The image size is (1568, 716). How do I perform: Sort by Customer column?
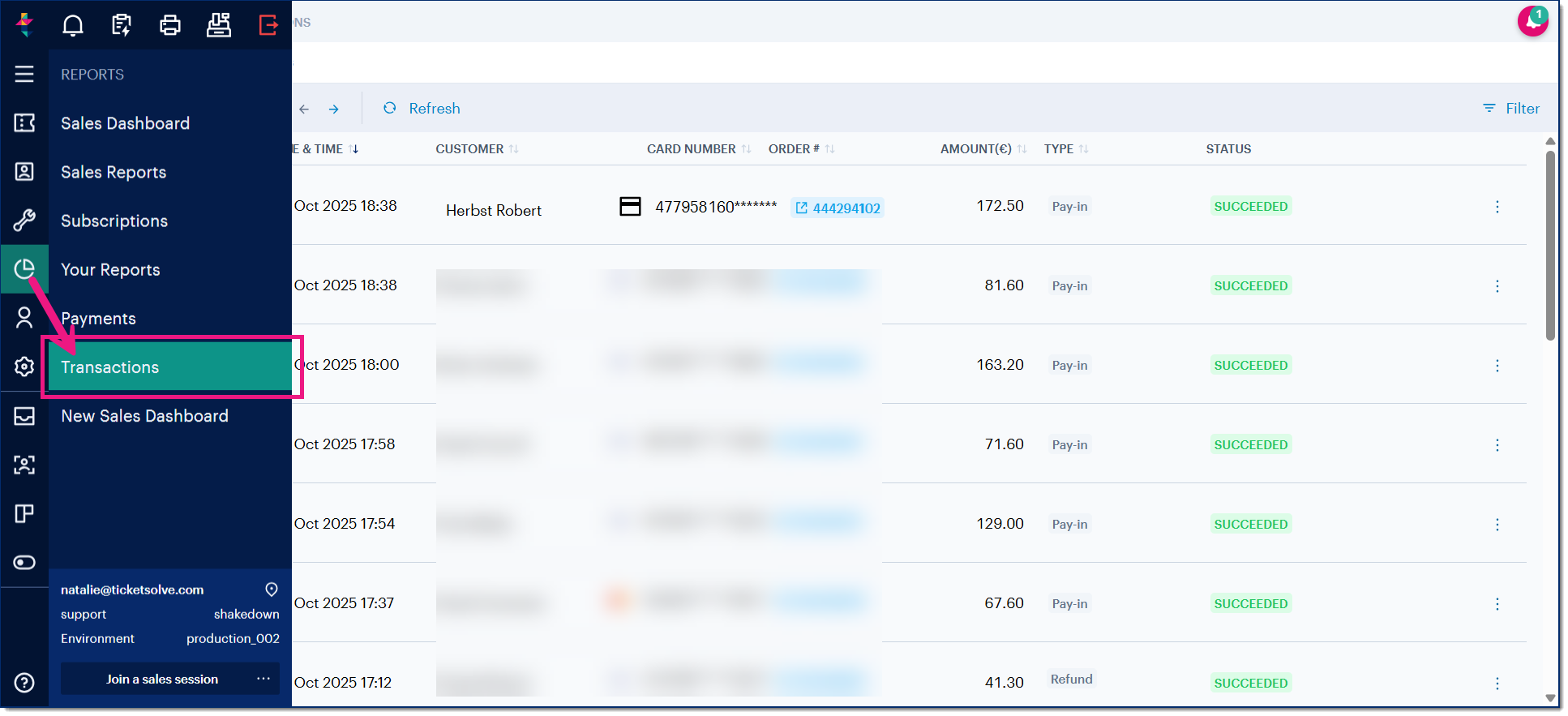(477, 149)
